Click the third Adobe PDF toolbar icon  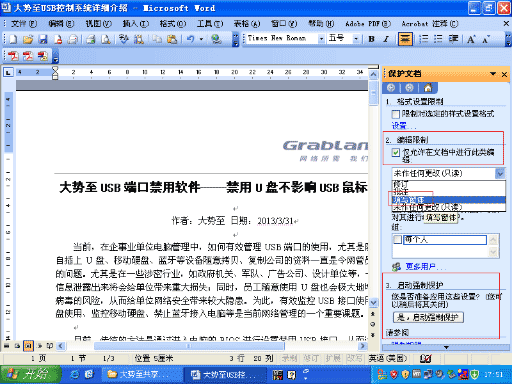click(43, 56)
